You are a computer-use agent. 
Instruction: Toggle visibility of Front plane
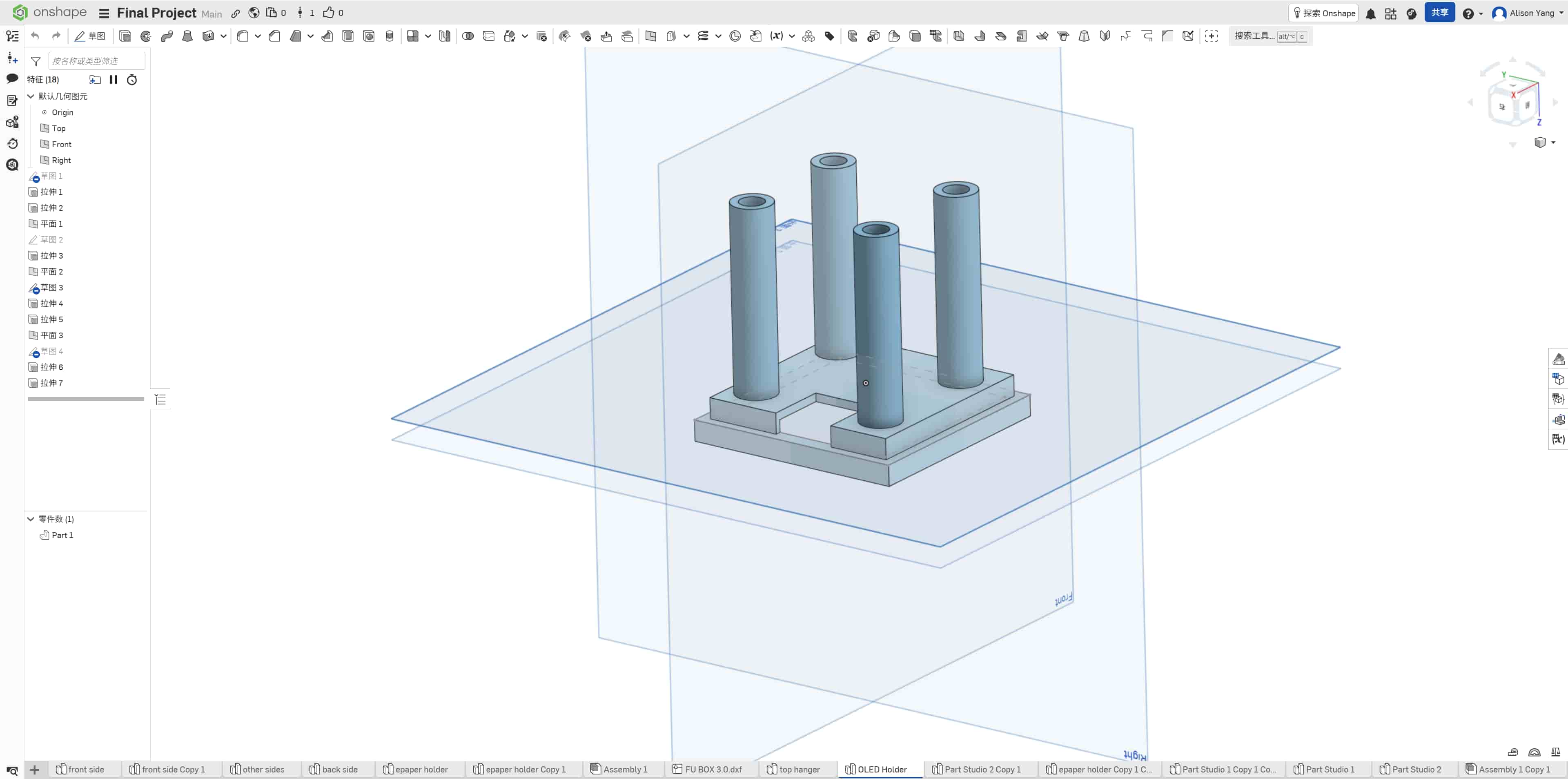click(45, 144)
